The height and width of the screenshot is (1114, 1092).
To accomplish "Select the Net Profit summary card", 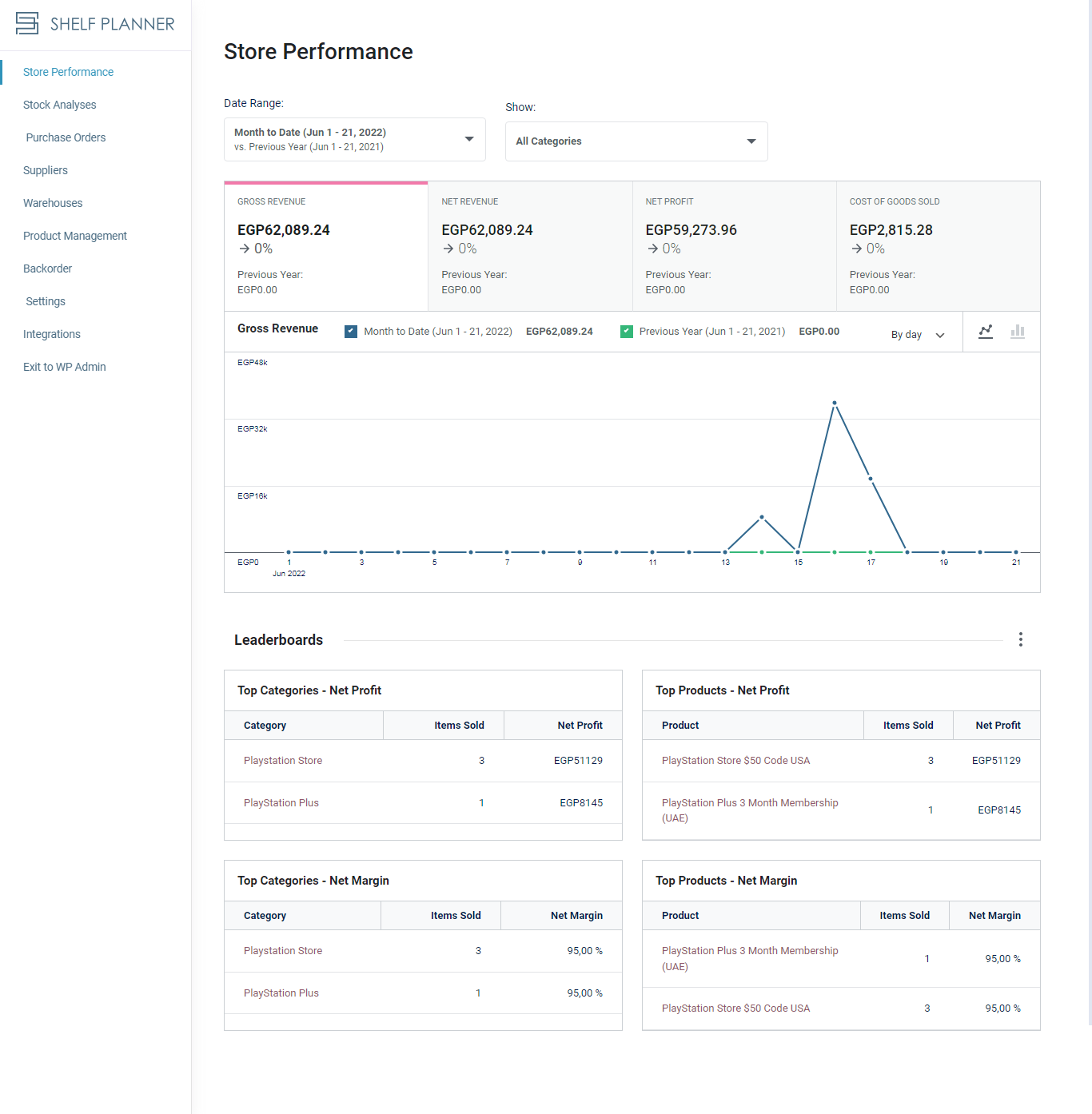I will 734,246.
